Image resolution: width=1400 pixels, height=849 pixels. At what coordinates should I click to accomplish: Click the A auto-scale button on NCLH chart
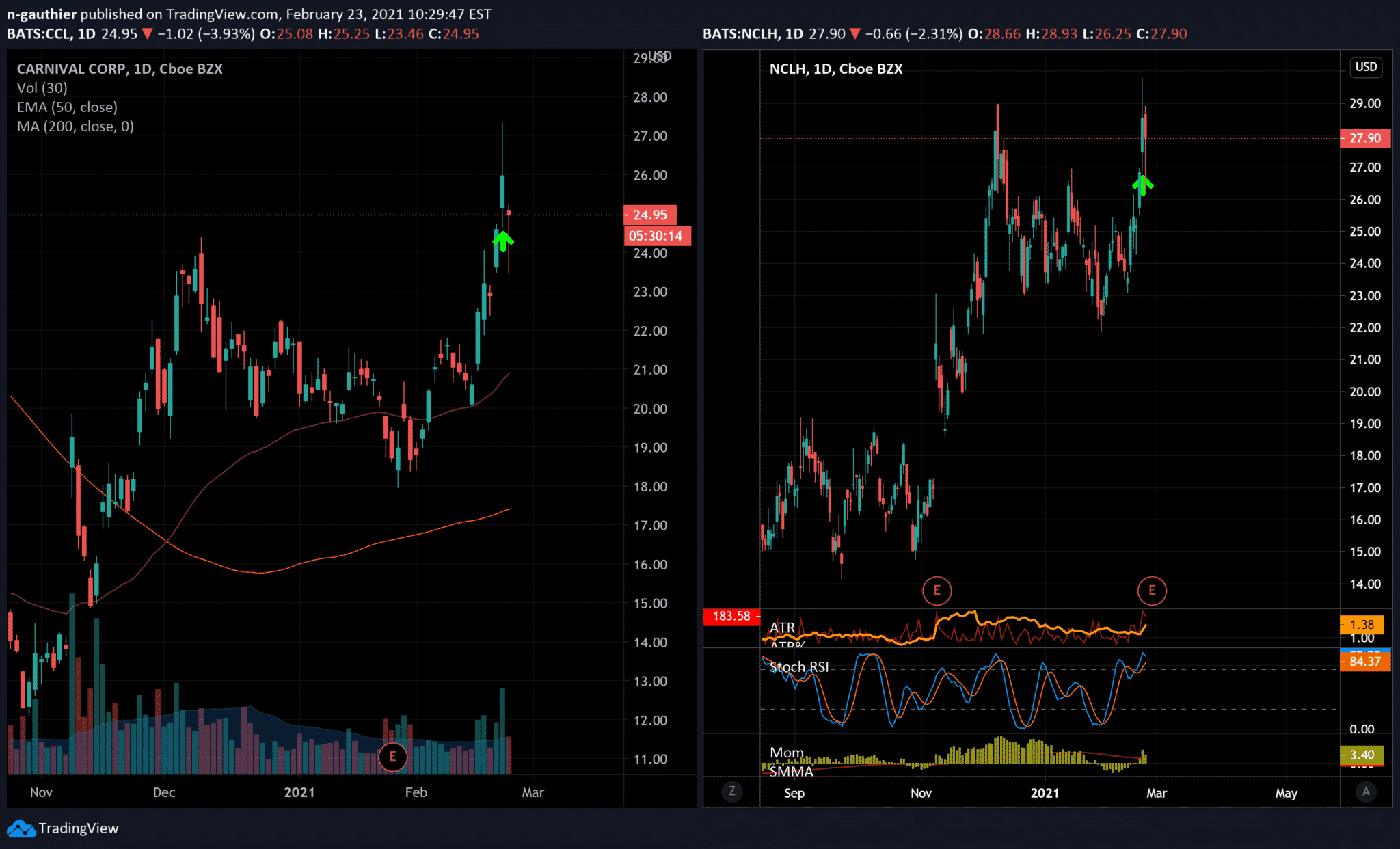tap(1366, 792)
